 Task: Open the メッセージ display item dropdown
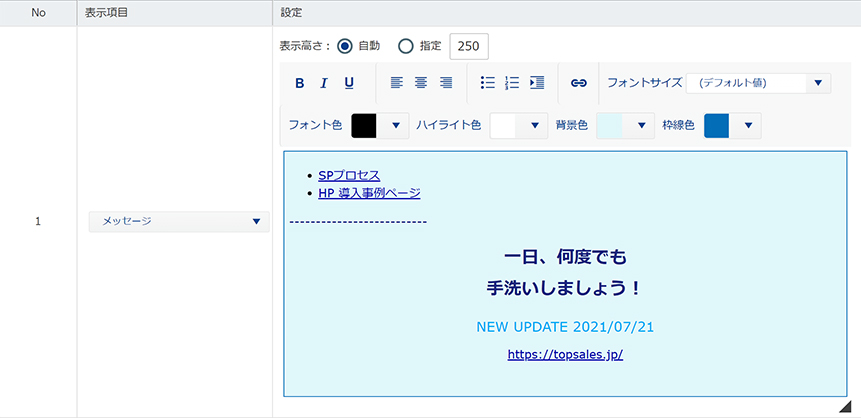(x=179, y=221)
